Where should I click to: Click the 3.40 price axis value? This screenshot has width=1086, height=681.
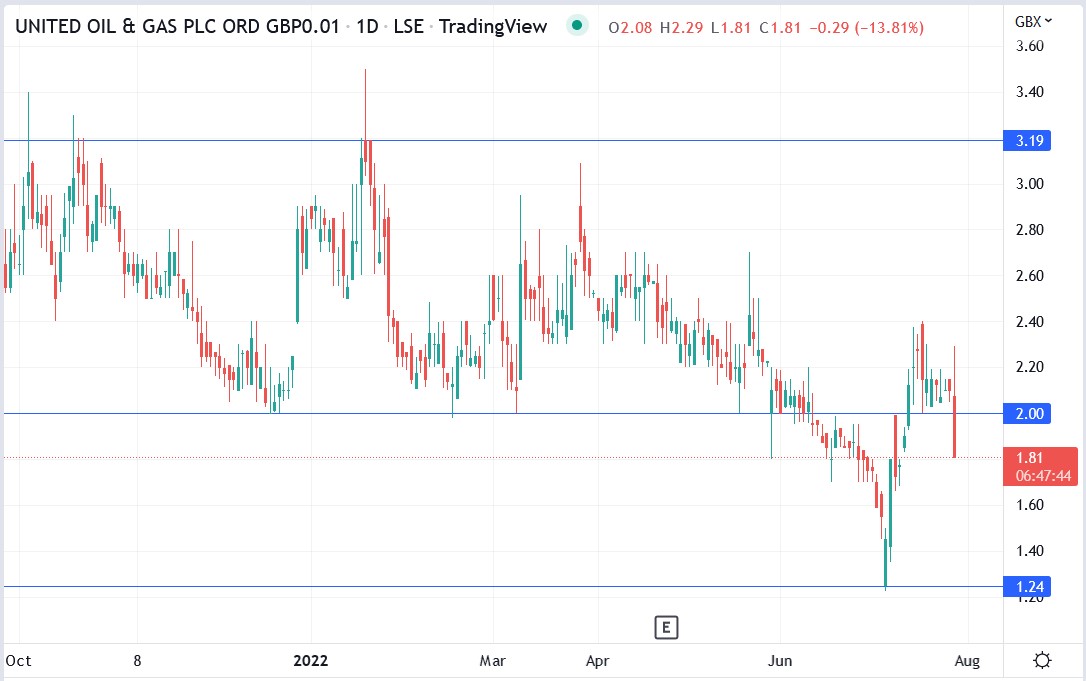click(x=1030, y=91)
